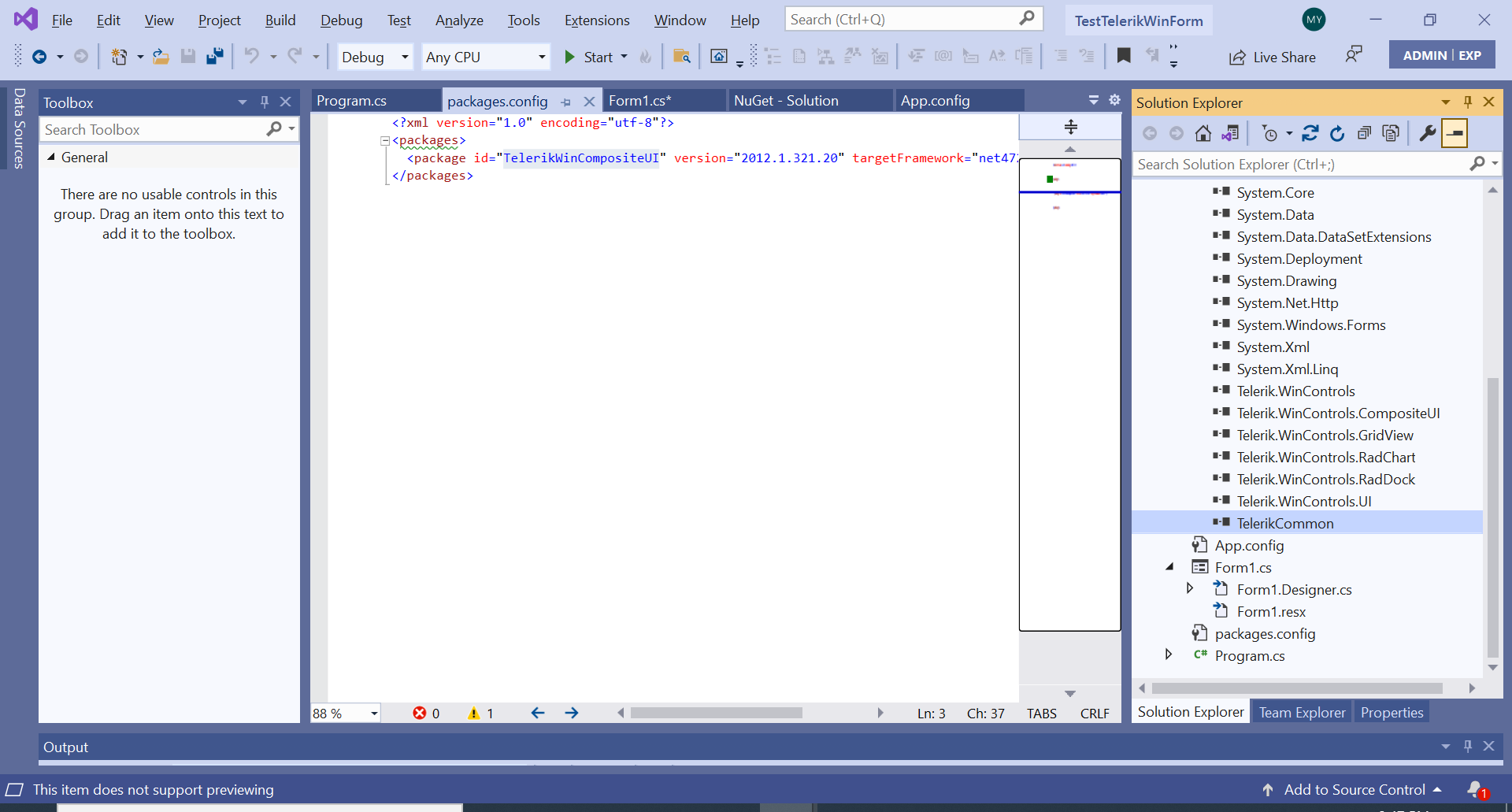Open the Solution Configurations dropdown showing Debug
This screenshot has width=1512, height=812.
(x=375, y=57)
